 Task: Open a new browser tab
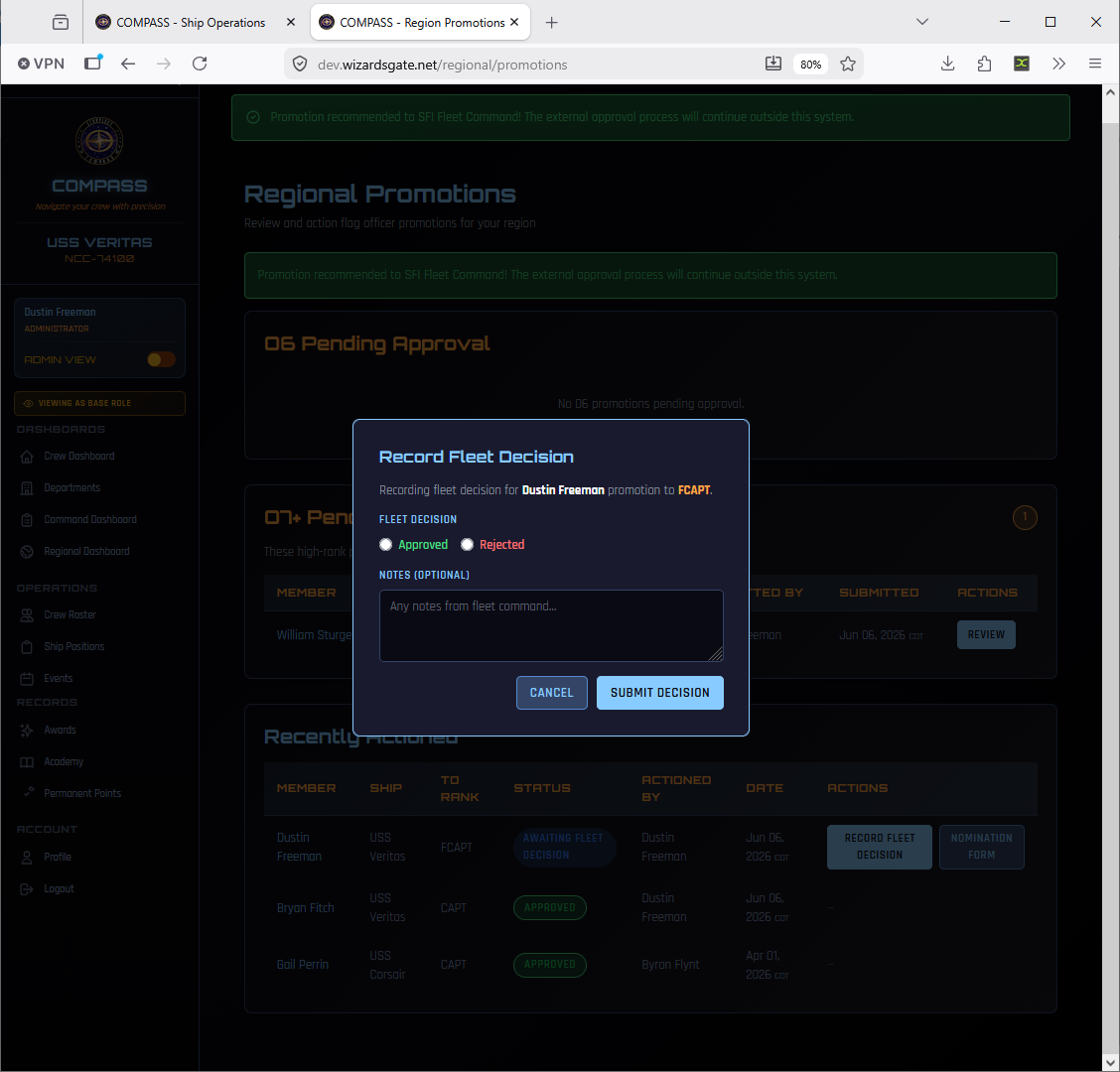551,22
